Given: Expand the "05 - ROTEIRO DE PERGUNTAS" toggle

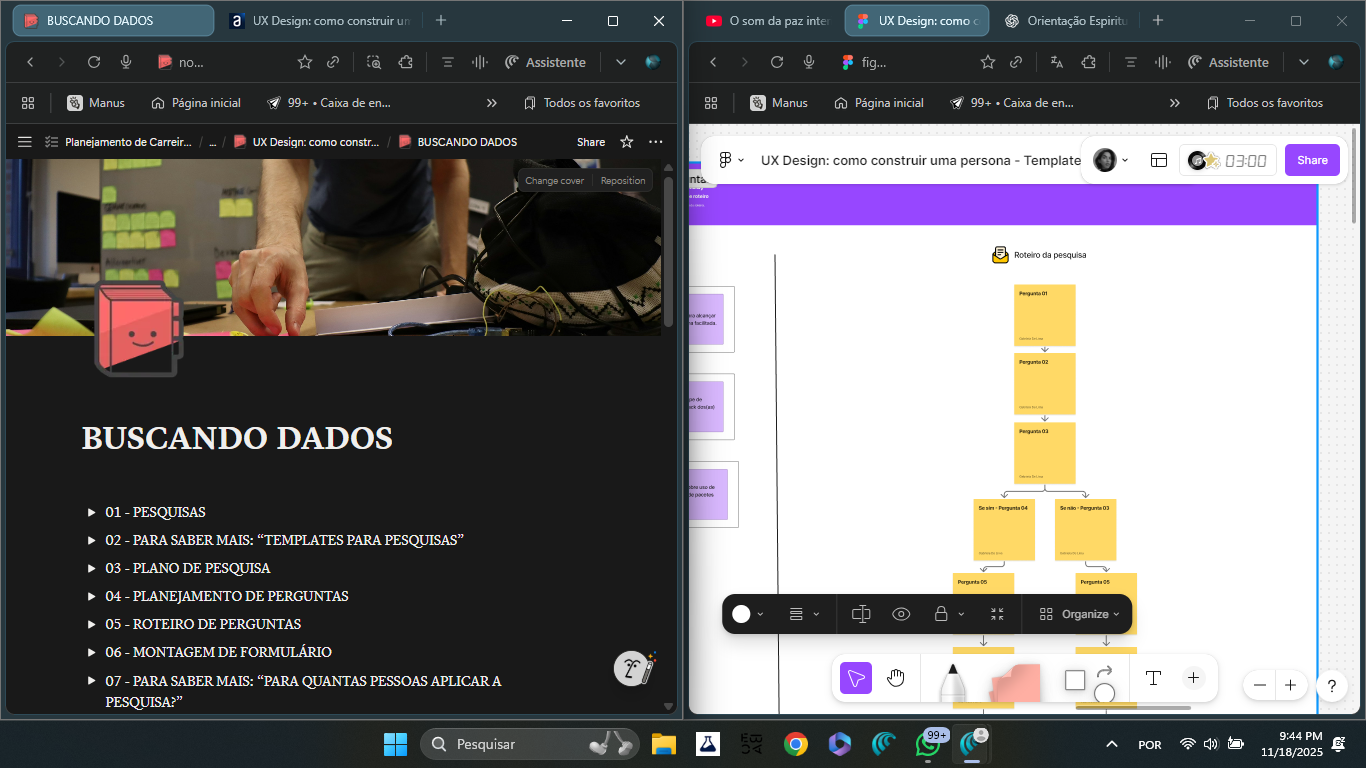Looking at the screenshot, I should coord(91,623).
